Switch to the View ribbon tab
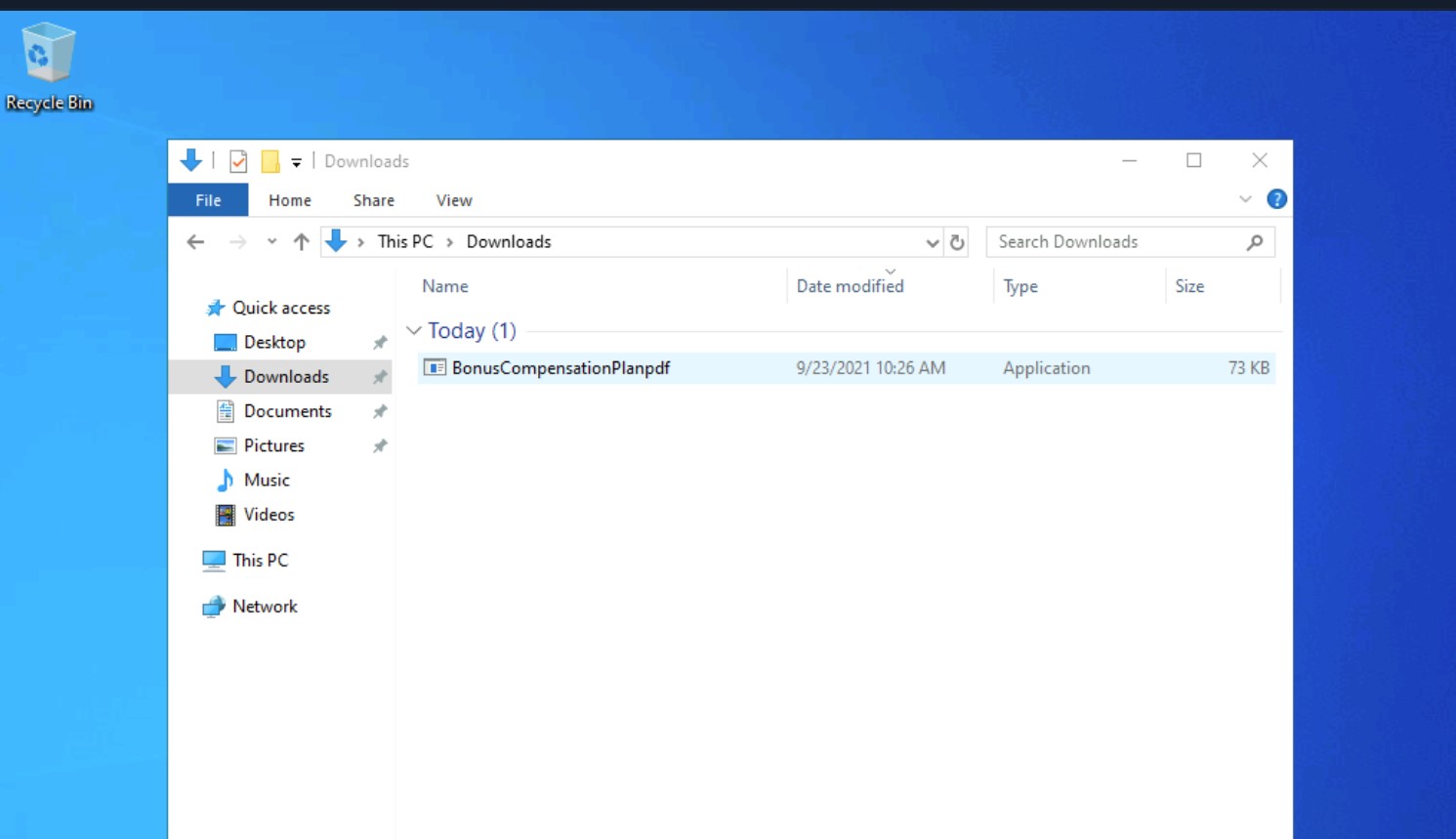 pyautogui.click(x=453, y=200)
